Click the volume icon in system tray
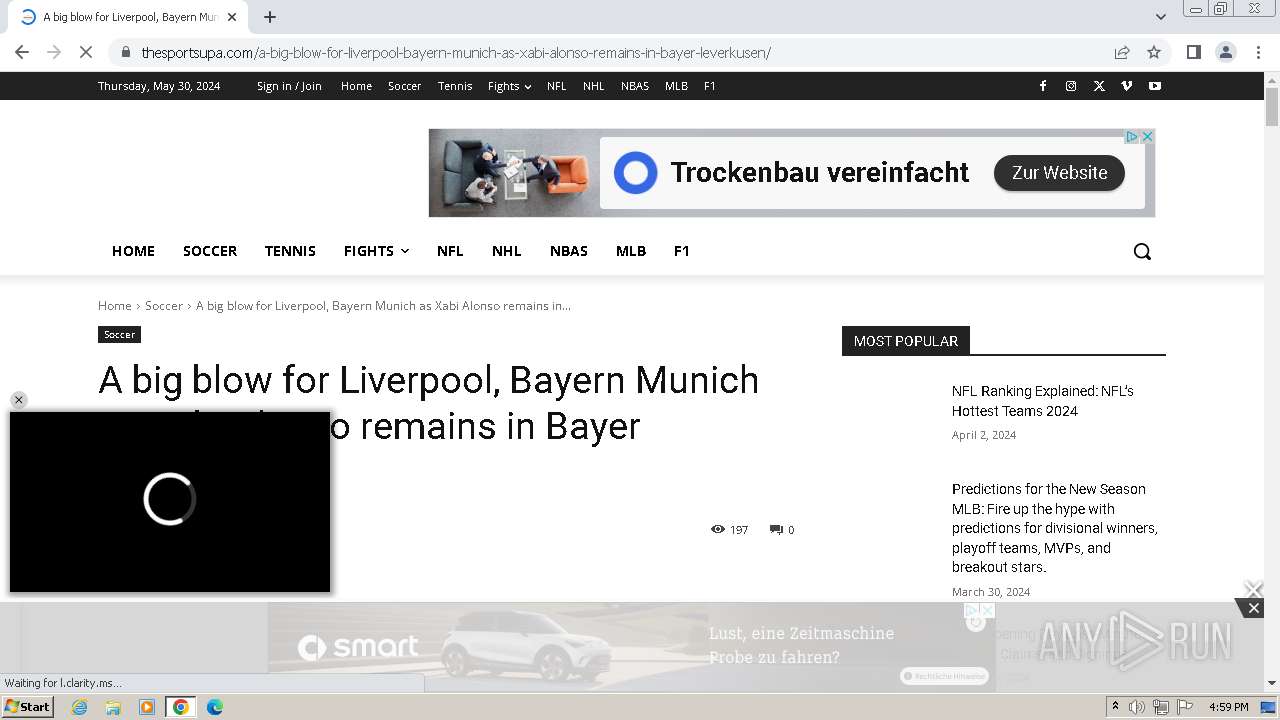This screenshot has height=720, width=1280. [1136, 707]
